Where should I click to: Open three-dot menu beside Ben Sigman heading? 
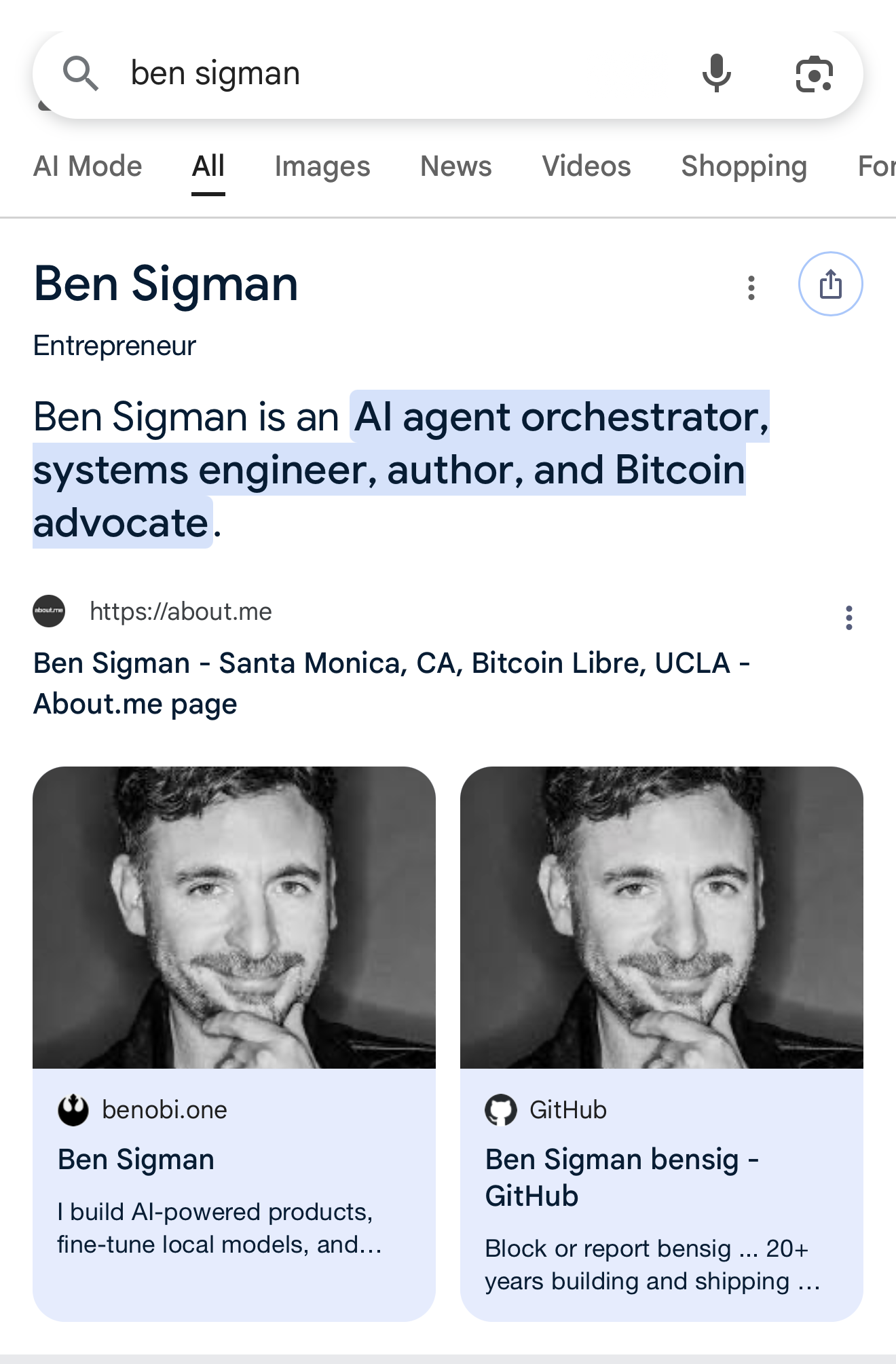click(x=751, y=288)
